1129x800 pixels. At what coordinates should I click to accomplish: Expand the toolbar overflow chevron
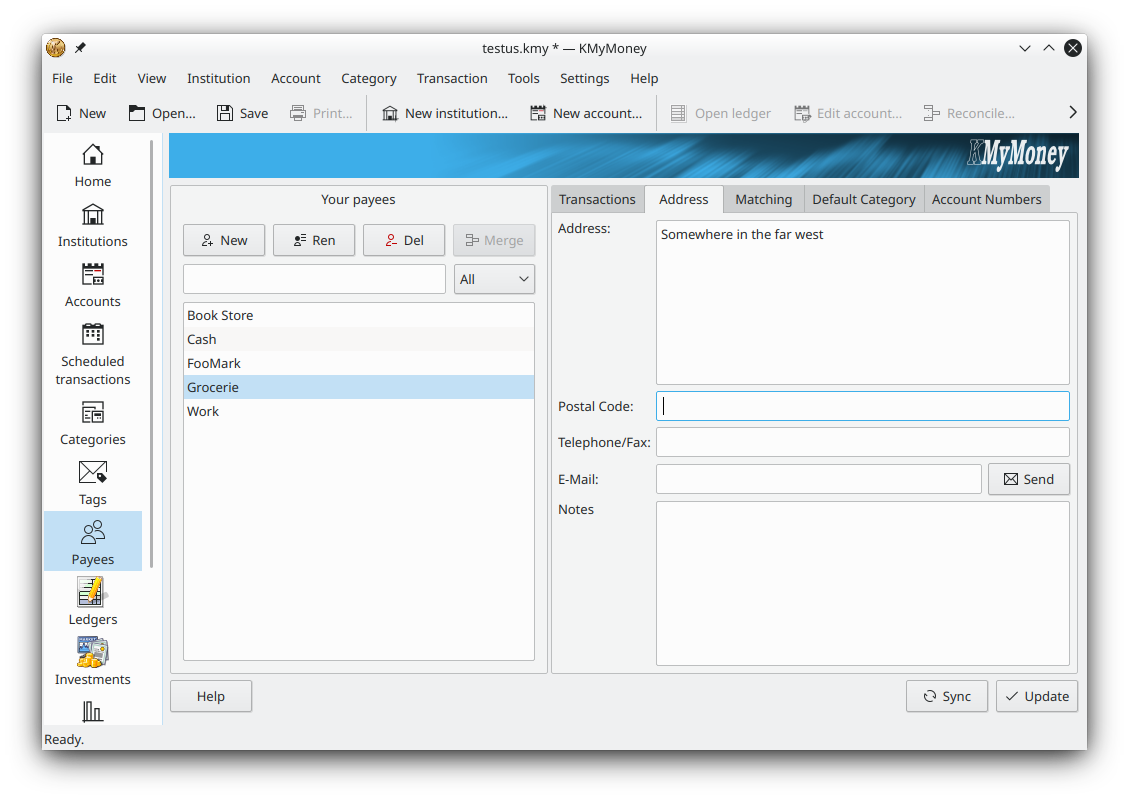pyautogui.click(x=1072, y=113)
